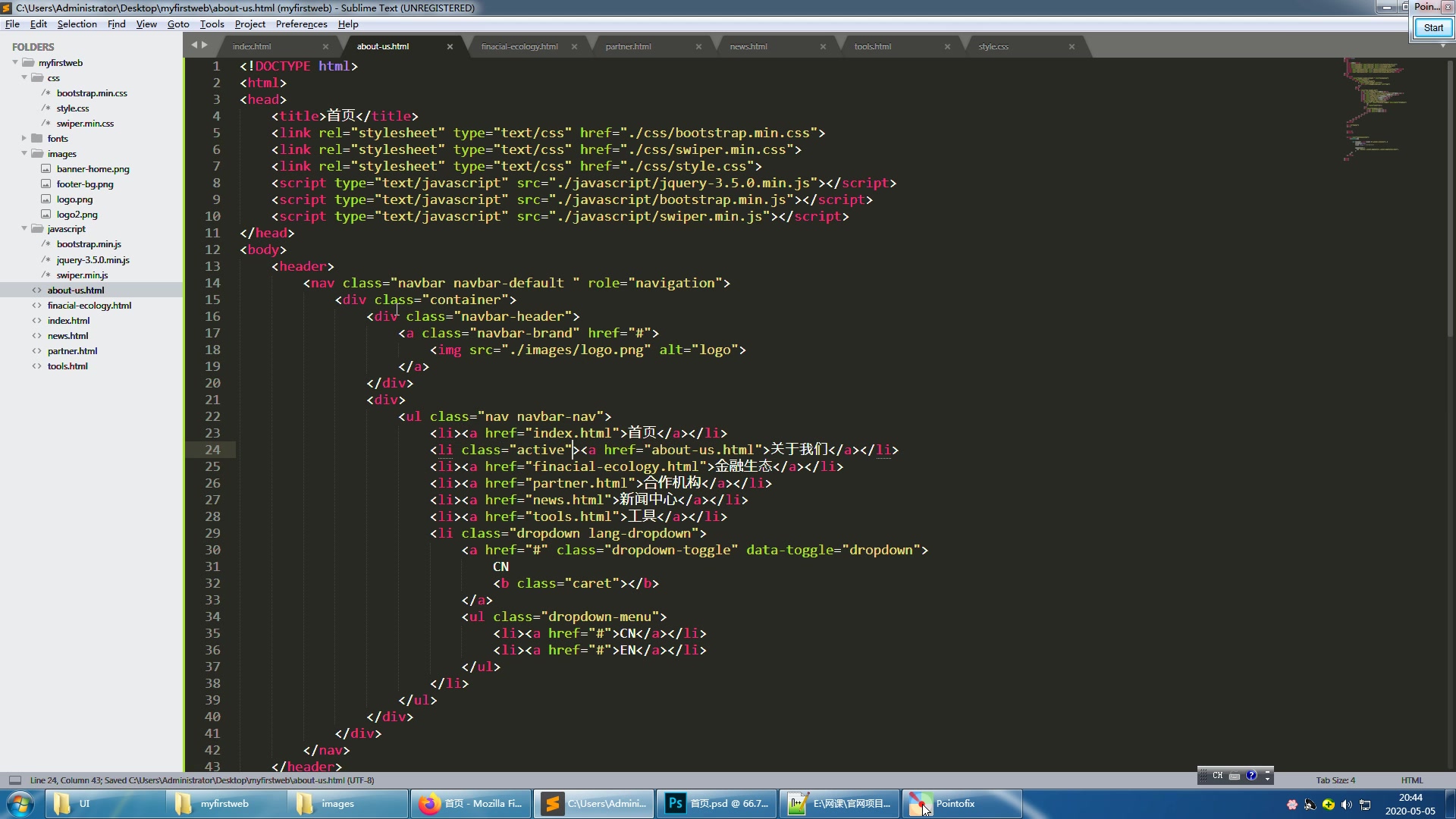This screenshot has width=1456, height=819.
Task: Collapse the myfirstweb folder
Action: click(15, 62)
